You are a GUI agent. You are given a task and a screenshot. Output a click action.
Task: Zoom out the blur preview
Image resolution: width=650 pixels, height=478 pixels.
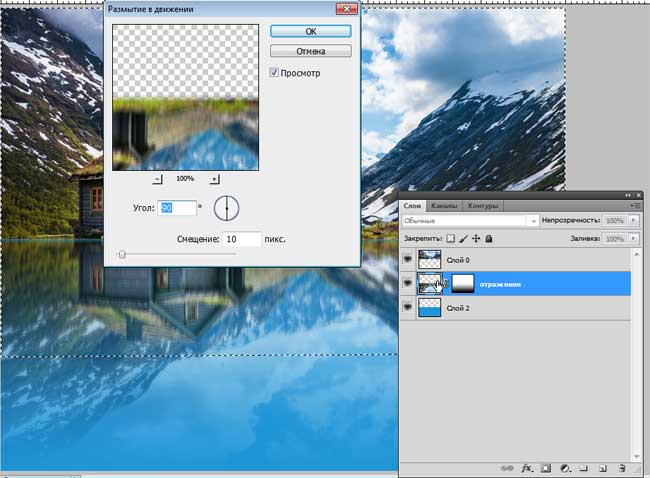coord(158,179)
